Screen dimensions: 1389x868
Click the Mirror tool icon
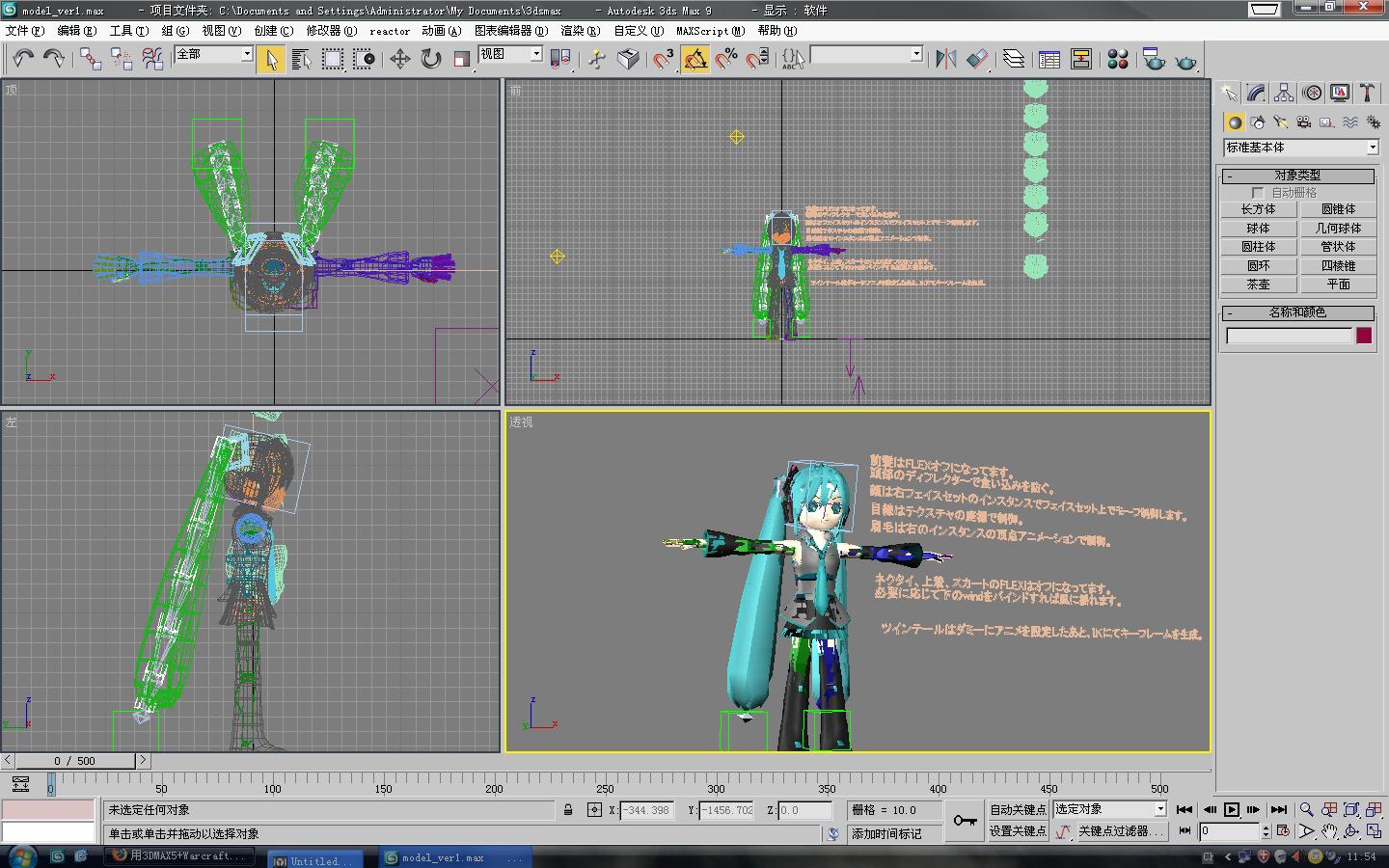coord(946,59)
